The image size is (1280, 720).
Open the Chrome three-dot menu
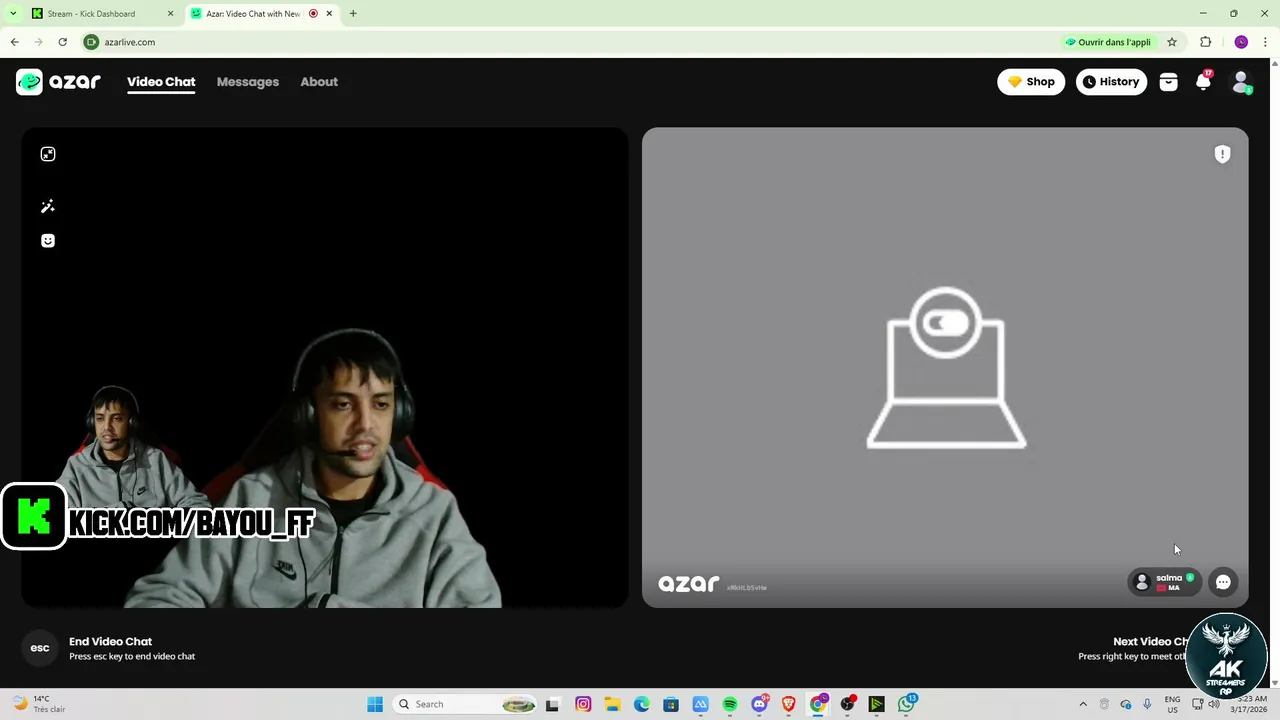1265,42
